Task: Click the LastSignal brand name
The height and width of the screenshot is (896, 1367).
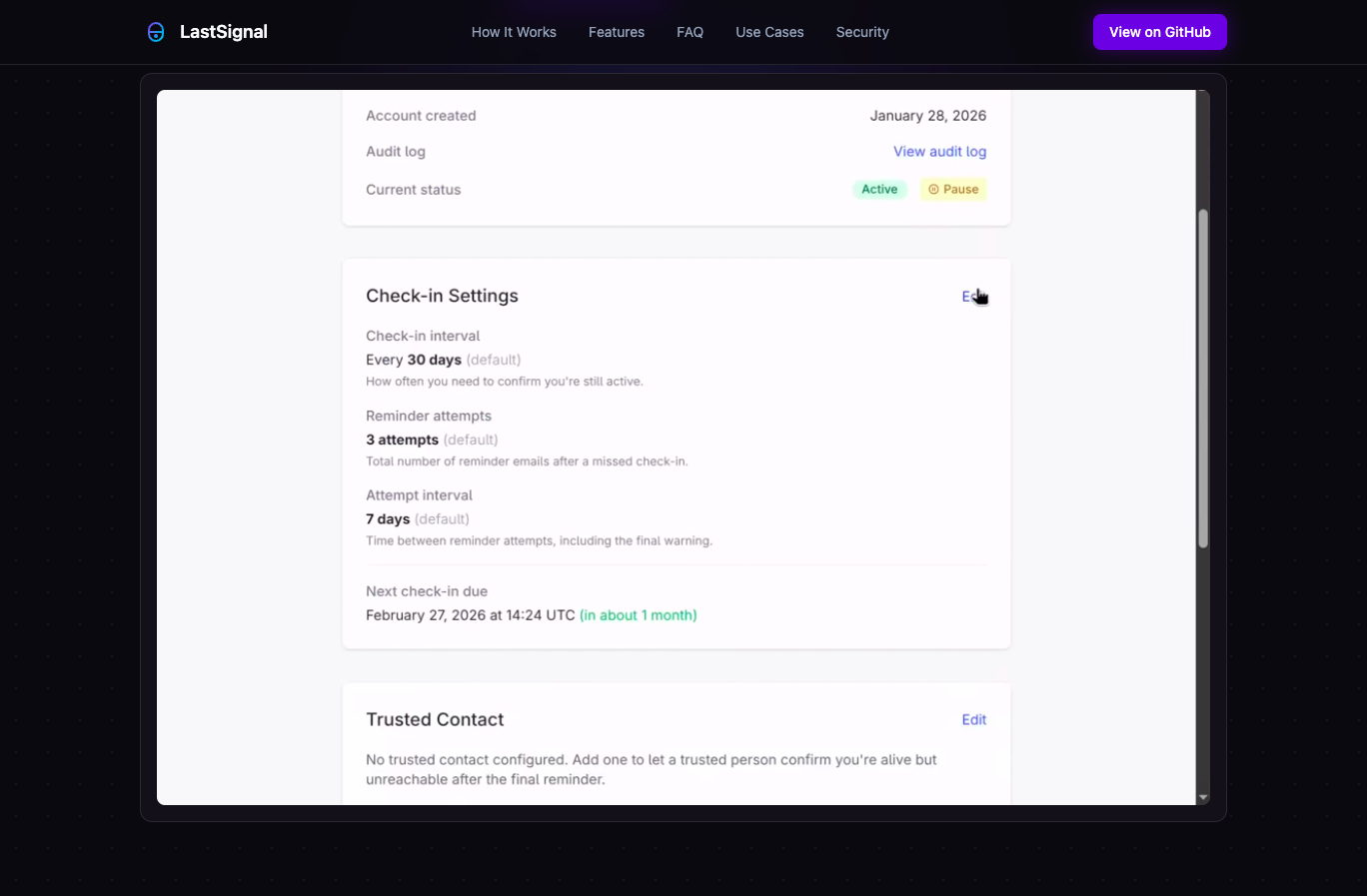Action: tap(224, 32)
